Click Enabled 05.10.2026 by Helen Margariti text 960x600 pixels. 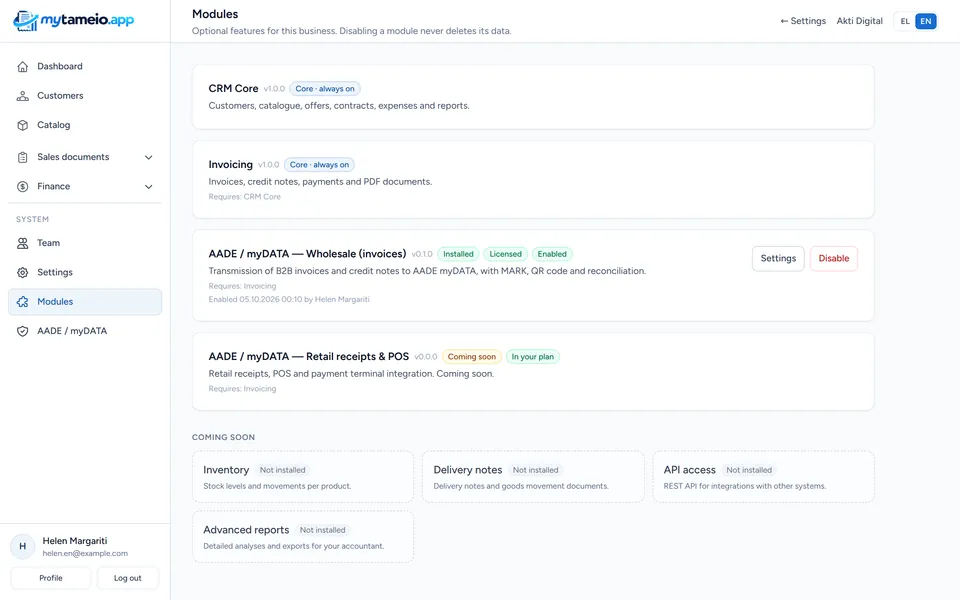coord(289,300)
